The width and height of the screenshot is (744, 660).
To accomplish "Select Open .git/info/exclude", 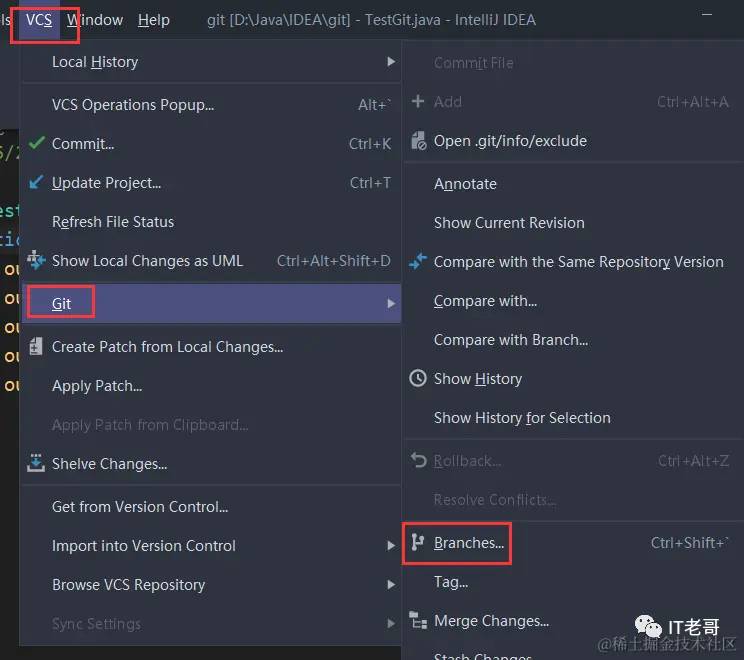I will point(573,141).
